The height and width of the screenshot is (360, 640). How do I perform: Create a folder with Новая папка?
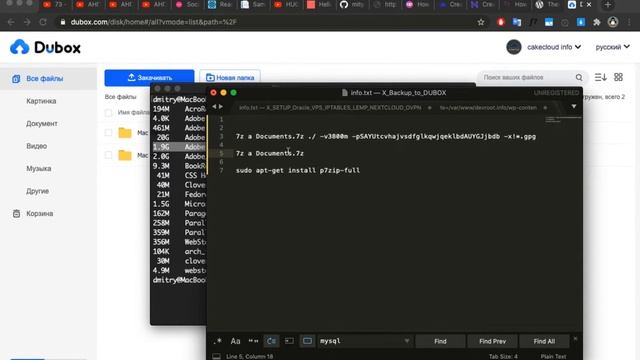(x=230, y=78)
